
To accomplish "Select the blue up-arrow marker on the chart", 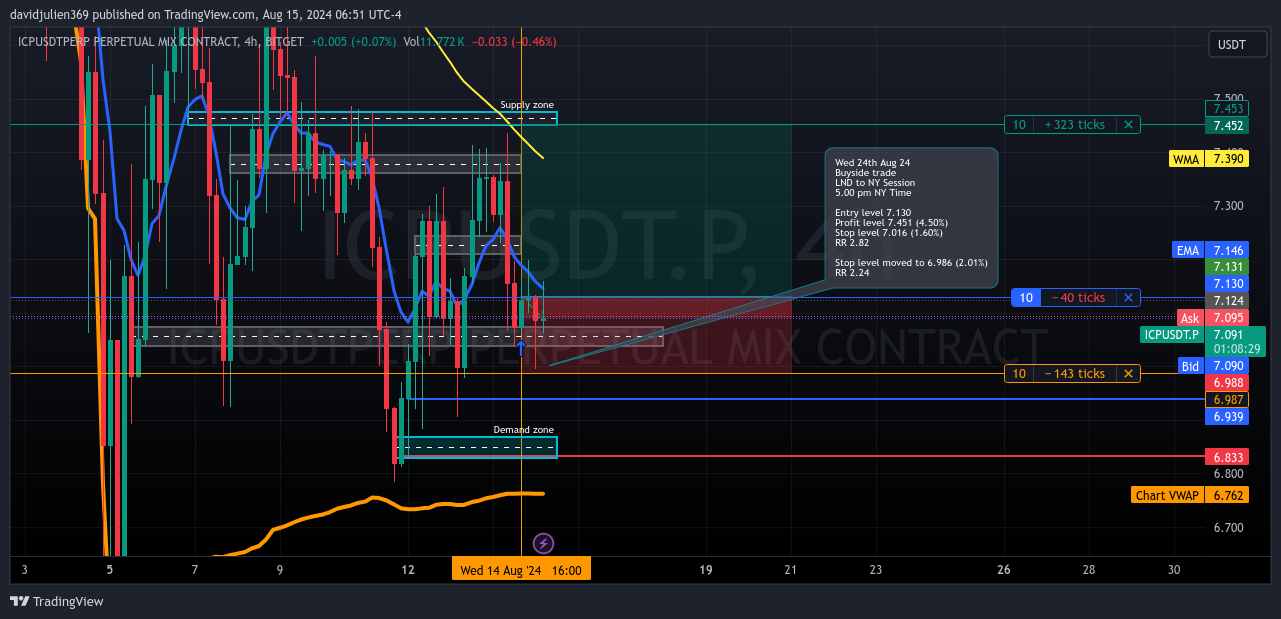I will coord(521,348).
